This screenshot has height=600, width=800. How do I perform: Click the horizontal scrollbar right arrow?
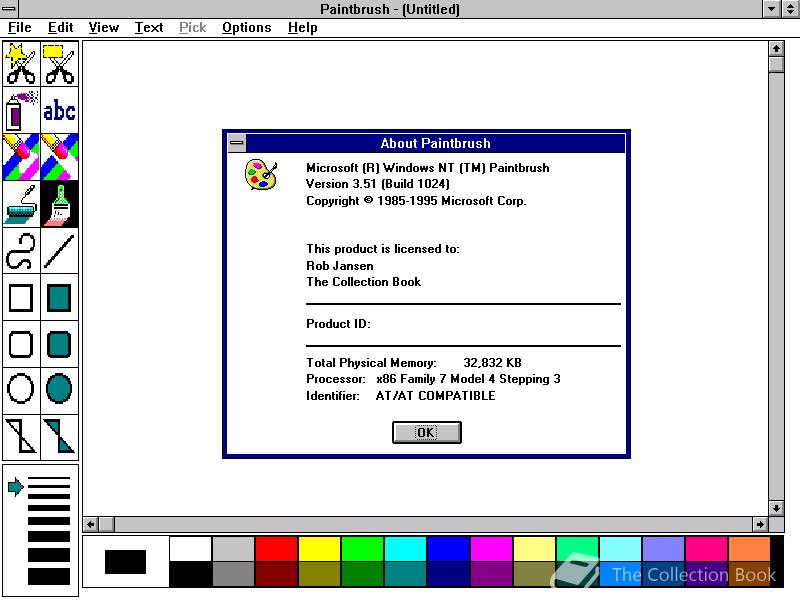click(x=760, y=524)
